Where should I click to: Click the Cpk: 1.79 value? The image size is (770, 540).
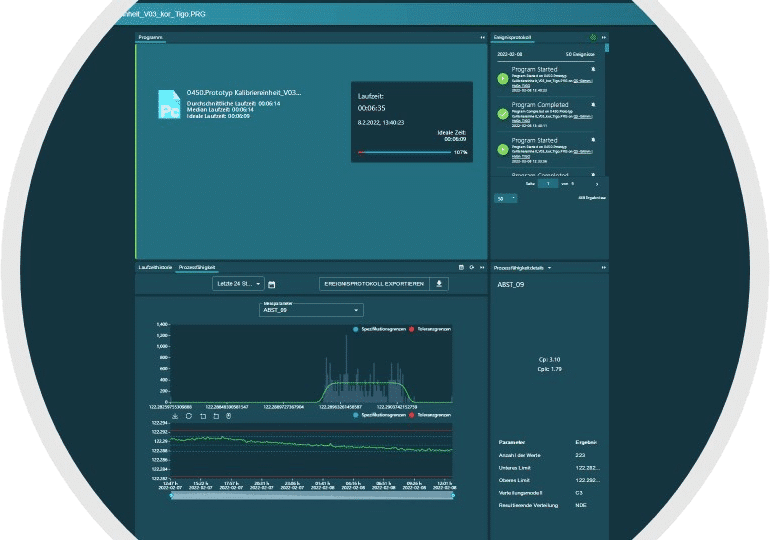[550, 369]
